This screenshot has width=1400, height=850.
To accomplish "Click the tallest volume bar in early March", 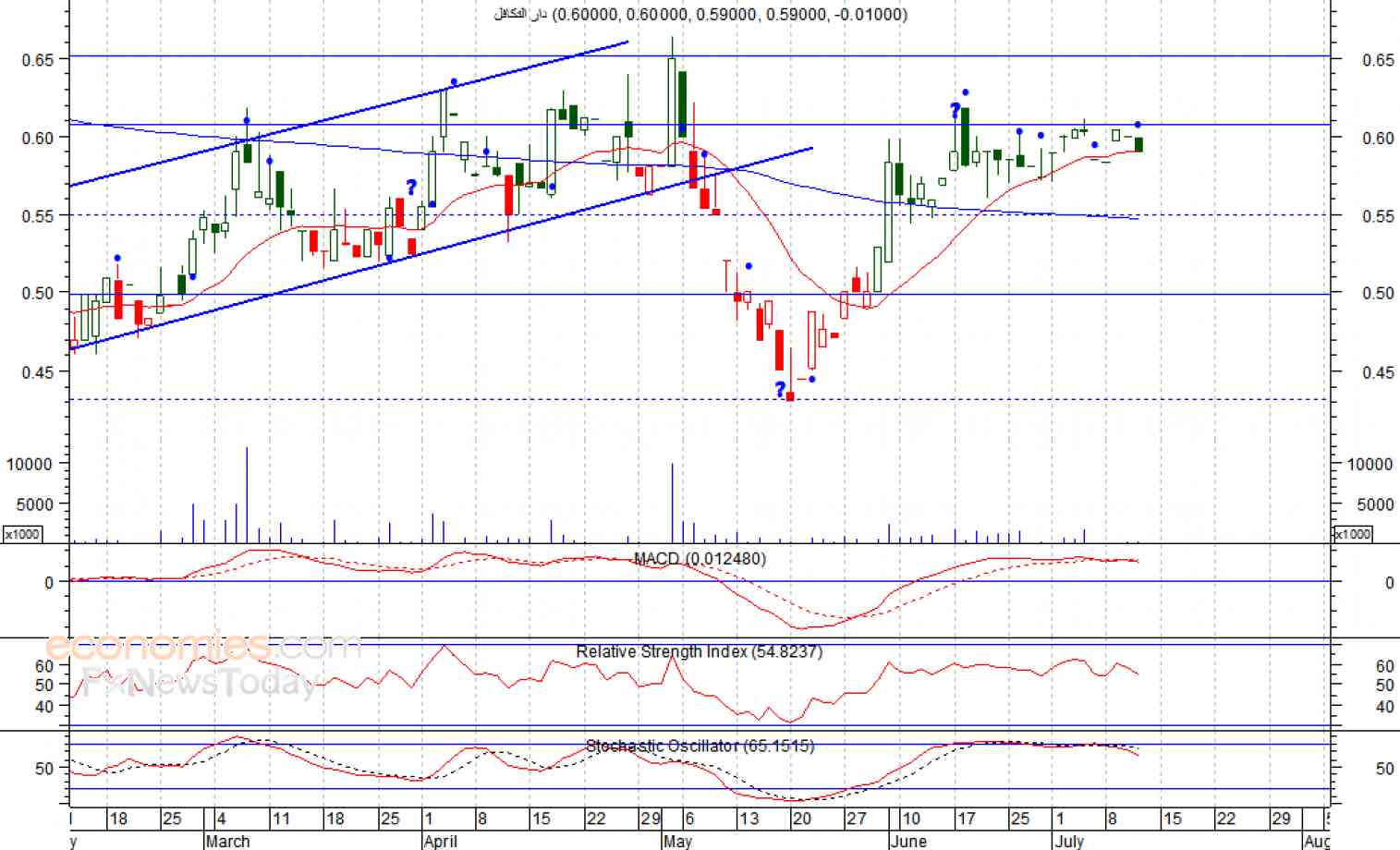I will click(x=247, y=495).
